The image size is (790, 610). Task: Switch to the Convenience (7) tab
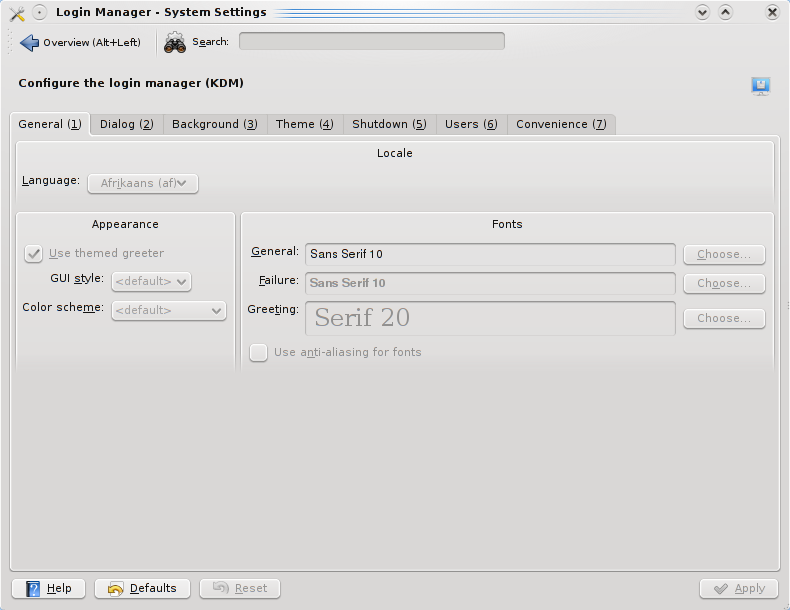tap(561, 124)
